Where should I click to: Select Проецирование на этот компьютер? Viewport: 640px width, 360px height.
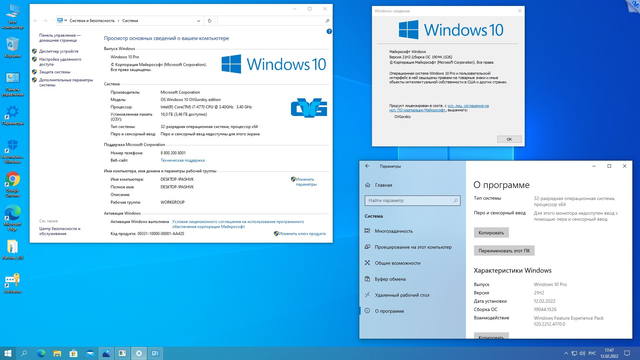tap(413, 247)
